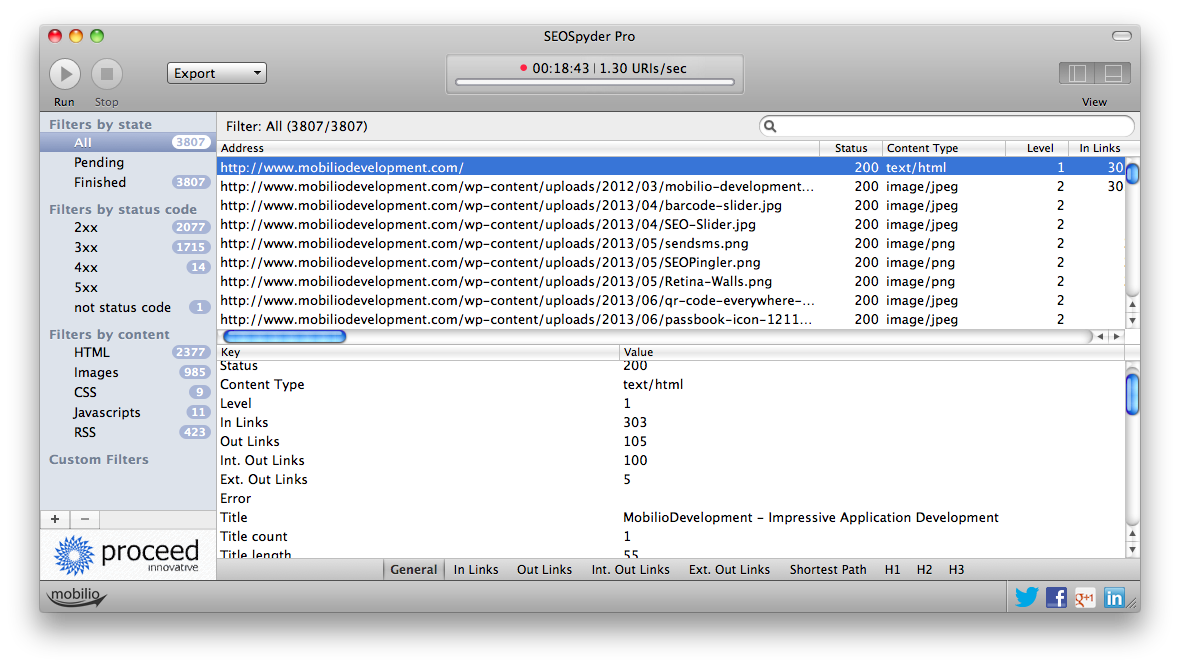Select the Finished state filter

128,182
